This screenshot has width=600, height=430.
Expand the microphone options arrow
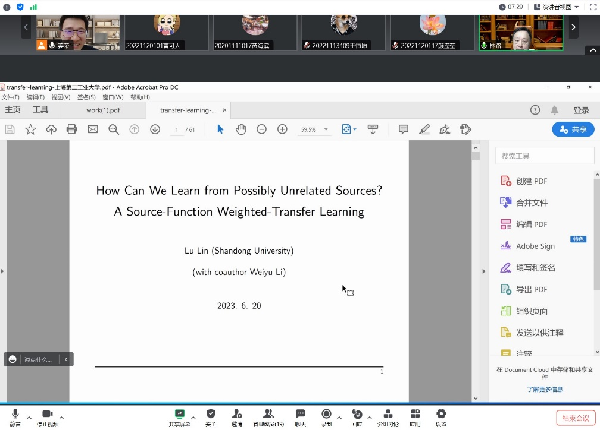pos(29,414)
